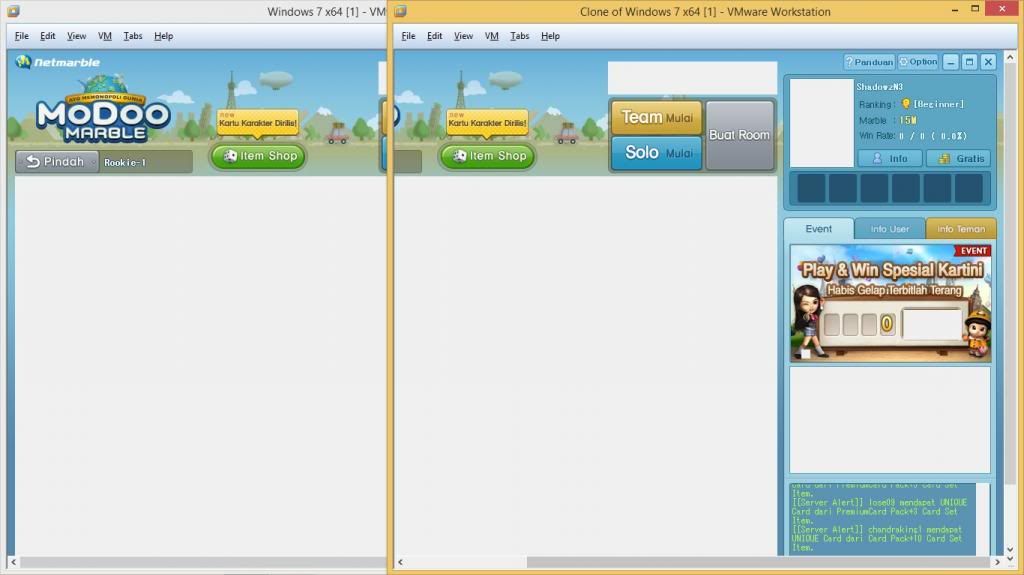Click Kartu Karakter Dirilis bubble in left window
Image resolution: width=1024 pixels, height=575 pixels.
click(258, 122)
